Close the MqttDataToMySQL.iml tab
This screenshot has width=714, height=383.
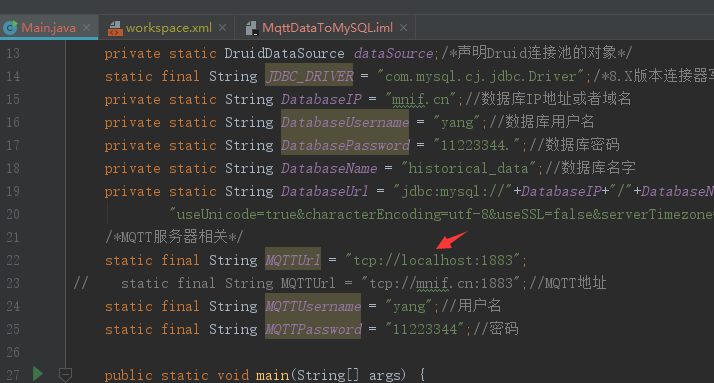403,28
